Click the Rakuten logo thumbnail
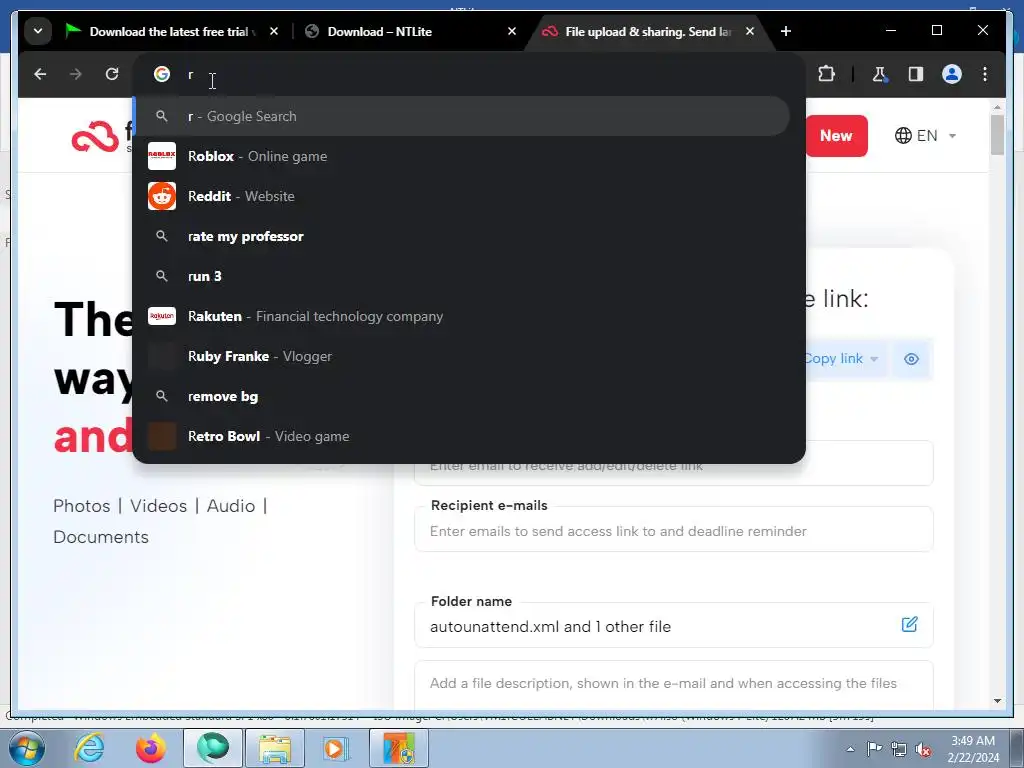This screenshot has width=1024, height=768. click(x=162, y=316)
